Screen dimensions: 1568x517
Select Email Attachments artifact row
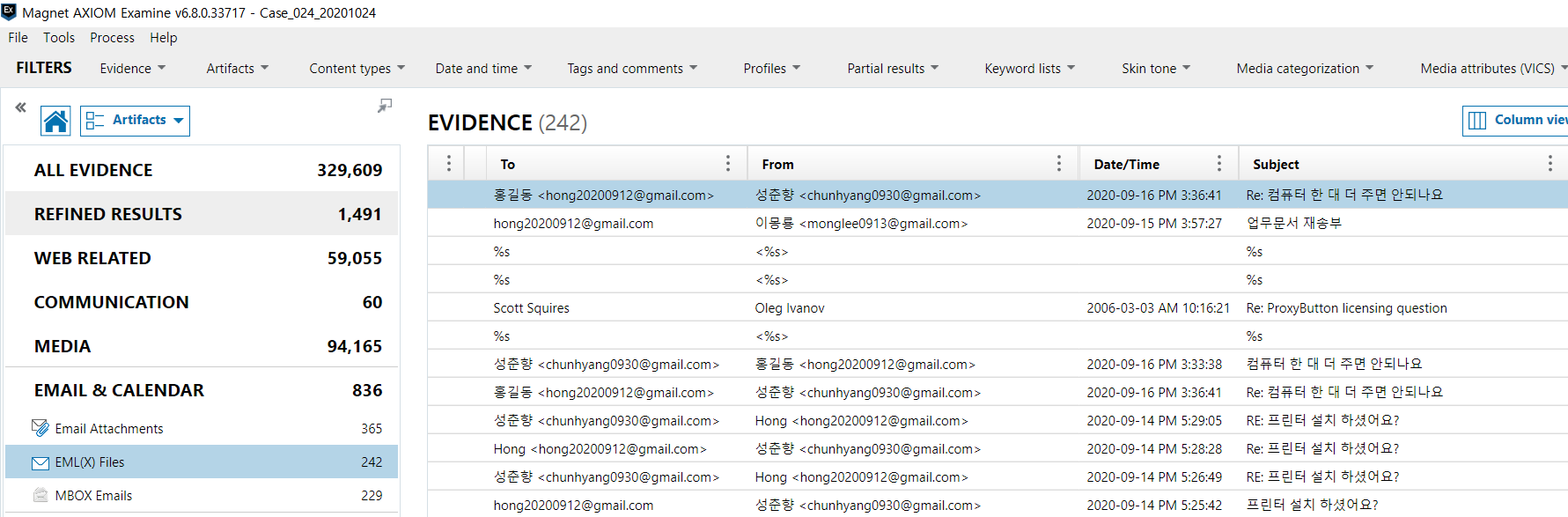tap(202, 429)
